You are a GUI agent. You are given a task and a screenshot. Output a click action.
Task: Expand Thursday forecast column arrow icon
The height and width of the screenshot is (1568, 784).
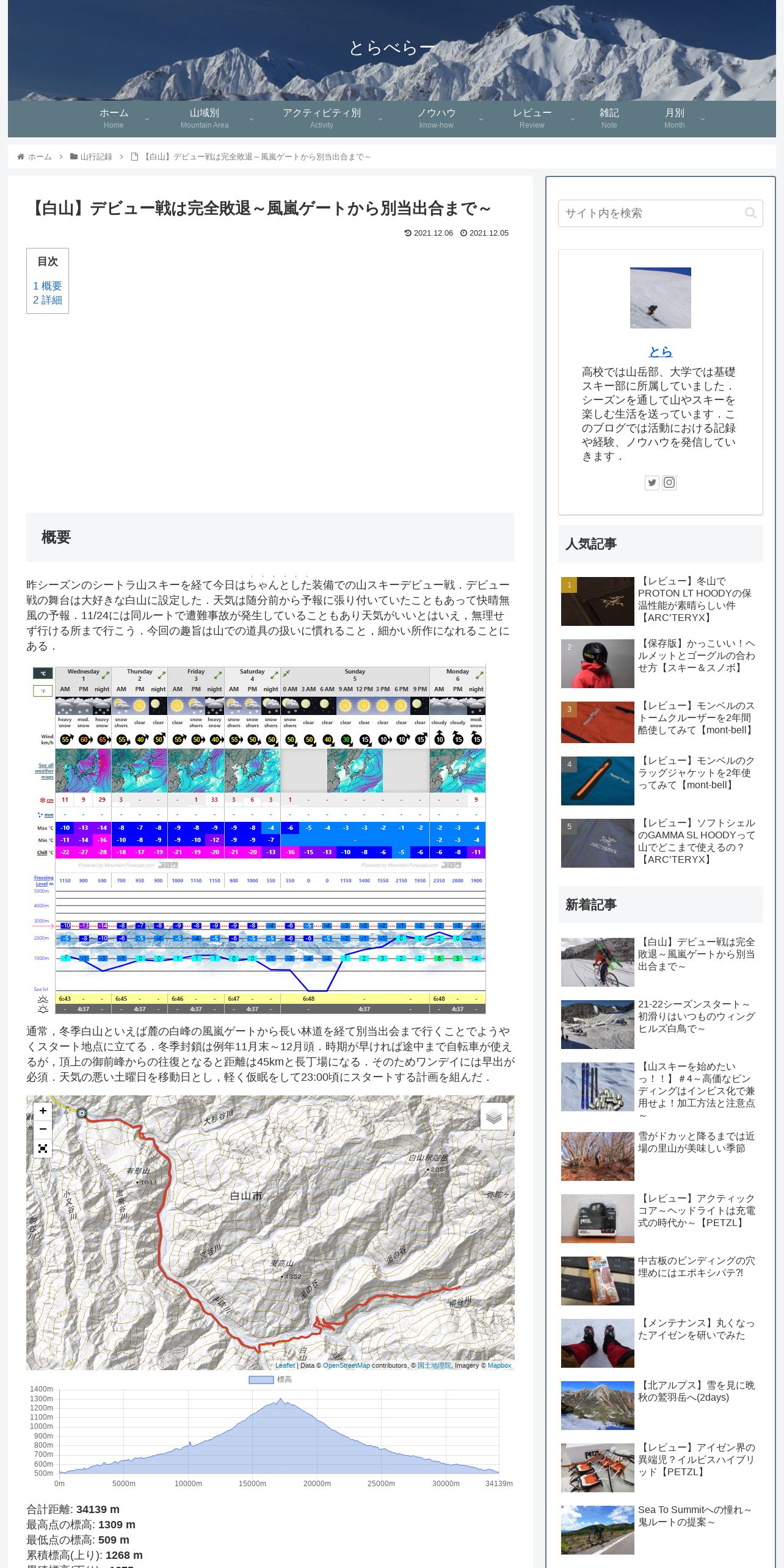point(162,675)
